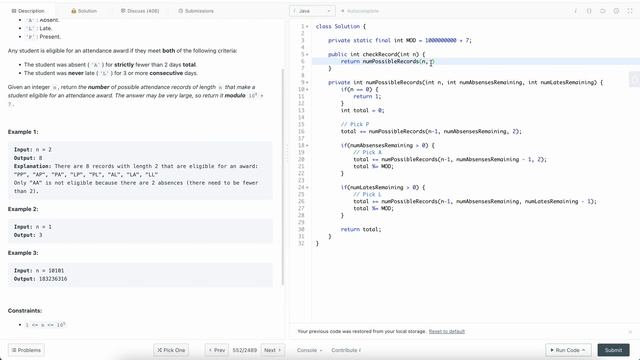Switch to the Description tab

coord(28,11)
